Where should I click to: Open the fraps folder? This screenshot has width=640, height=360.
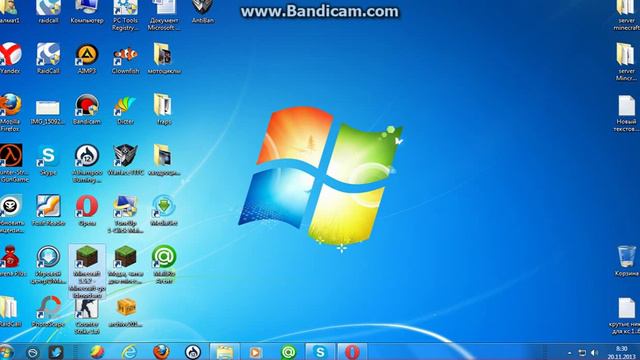[x=163, y=109]
